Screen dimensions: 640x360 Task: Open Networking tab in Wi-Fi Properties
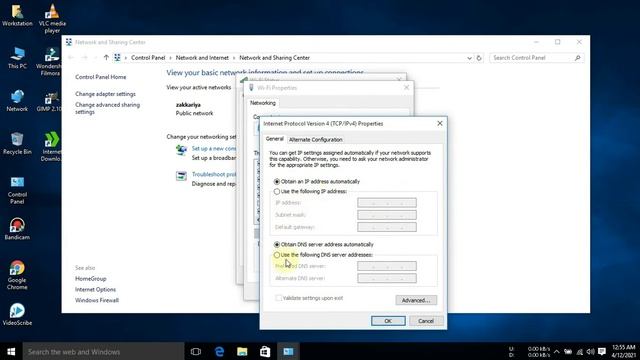(263, 103)
